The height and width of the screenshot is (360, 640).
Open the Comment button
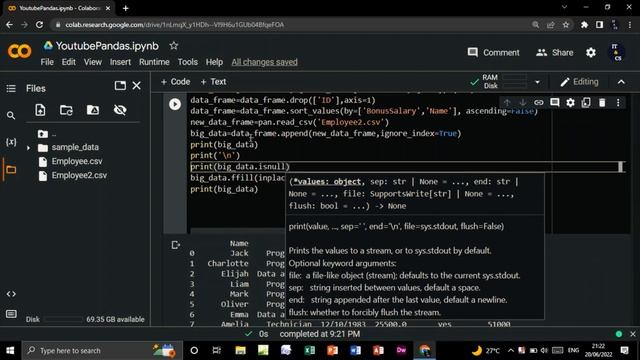(x=493, y=53)
